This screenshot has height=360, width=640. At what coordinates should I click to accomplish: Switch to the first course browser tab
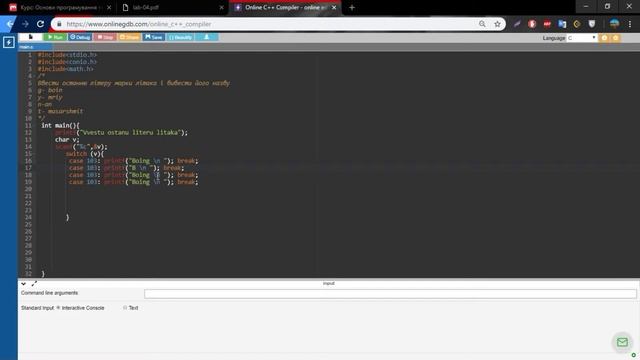(x=59, y=7)
